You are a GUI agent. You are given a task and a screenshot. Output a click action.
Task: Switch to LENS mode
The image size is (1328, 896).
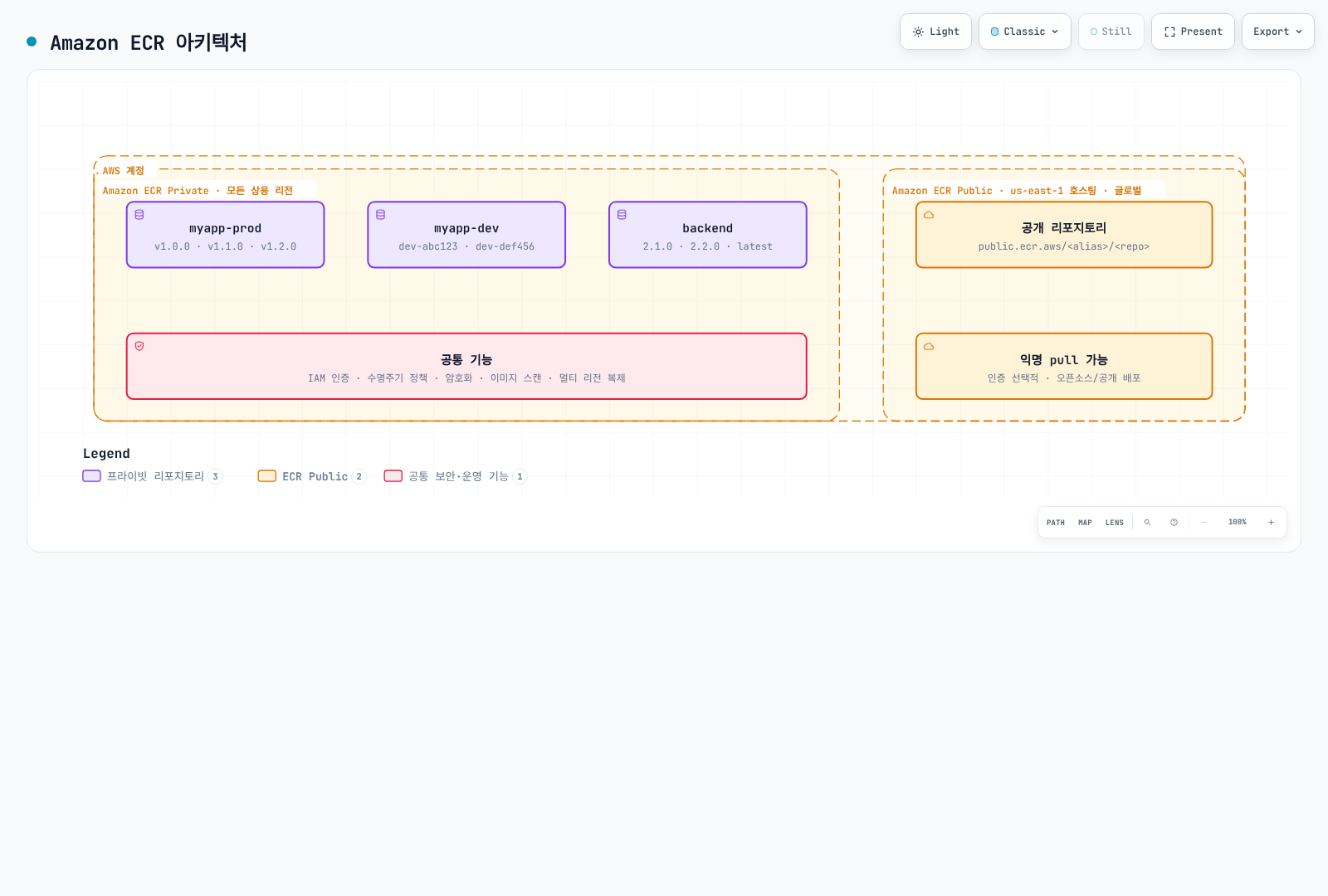point(1115,523)
